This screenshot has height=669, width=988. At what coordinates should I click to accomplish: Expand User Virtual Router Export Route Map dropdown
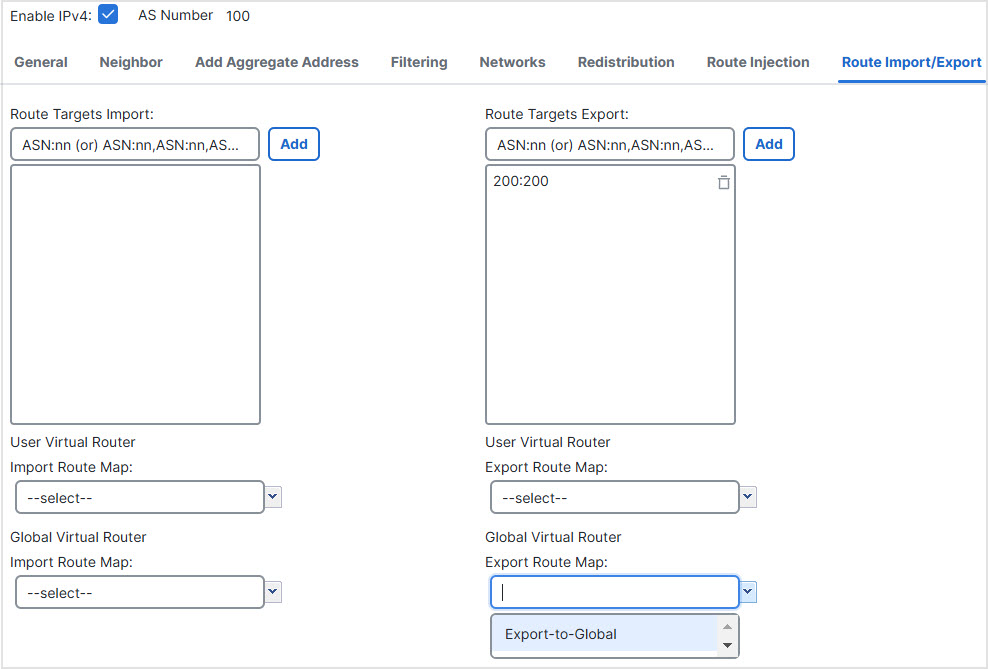tap(748, 497)
